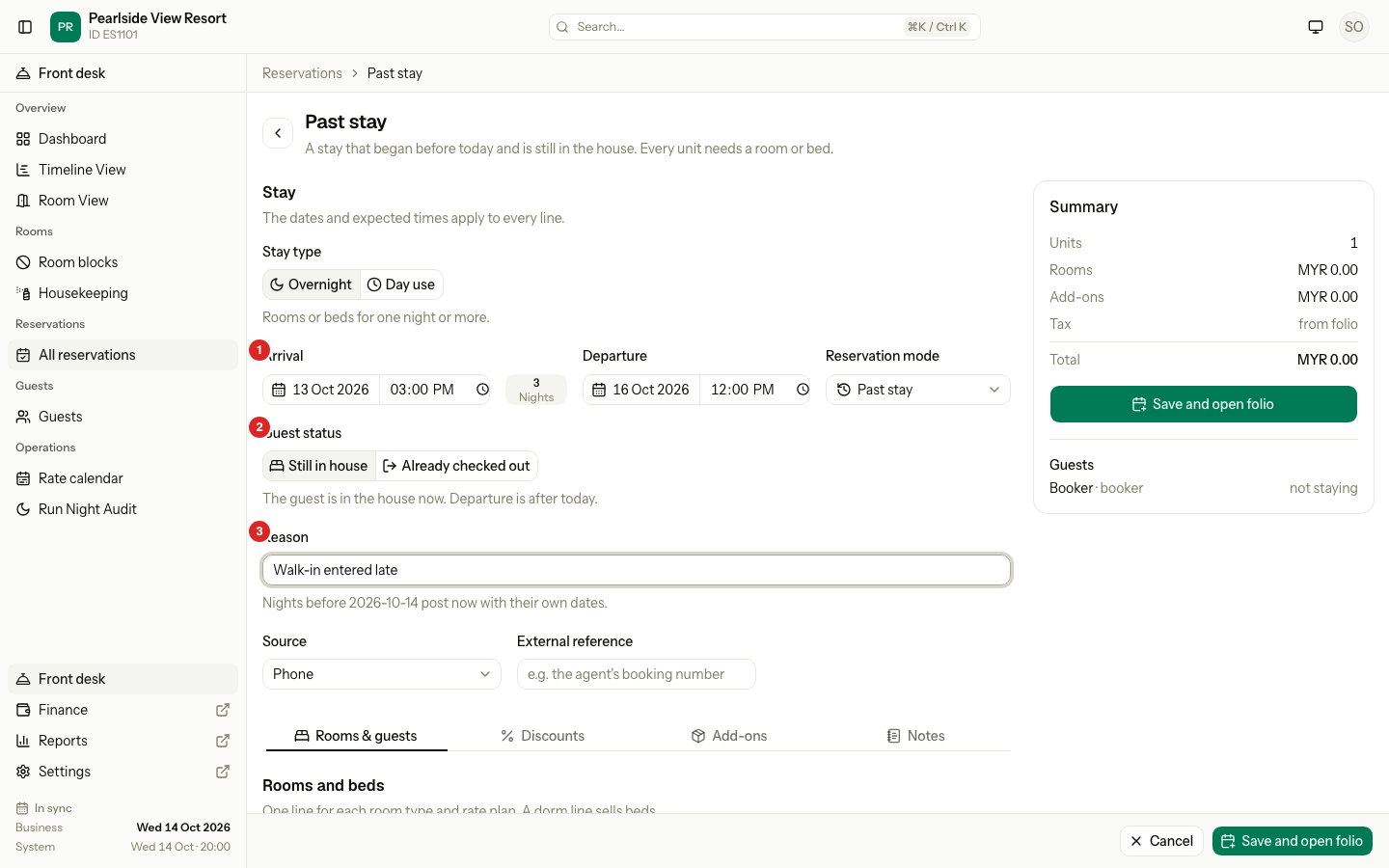Go back with the chevron arrow button
1389x868 pixels.
[x=278, y=133]
